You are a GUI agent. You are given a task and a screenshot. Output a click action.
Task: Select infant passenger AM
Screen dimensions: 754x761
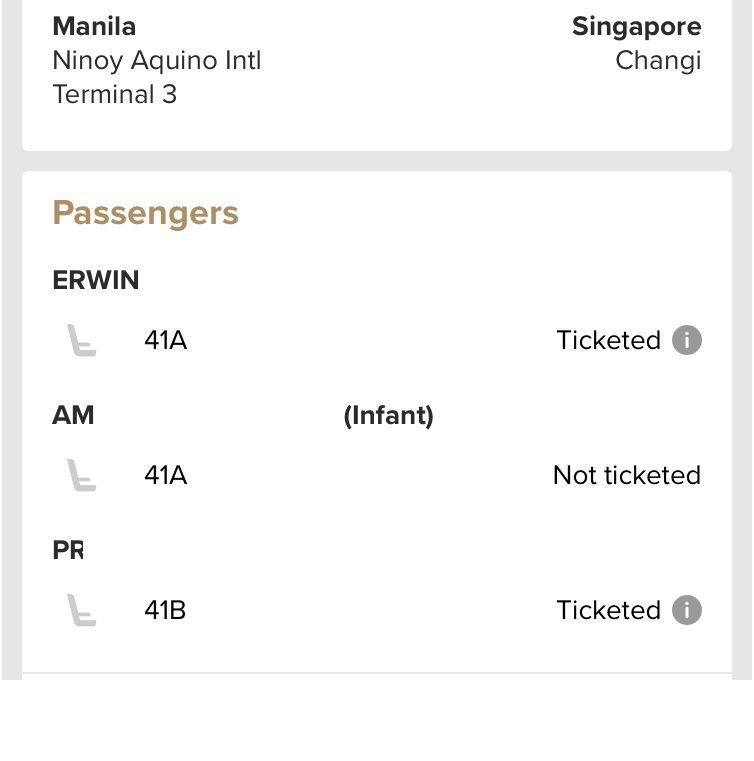pos(73,415)
